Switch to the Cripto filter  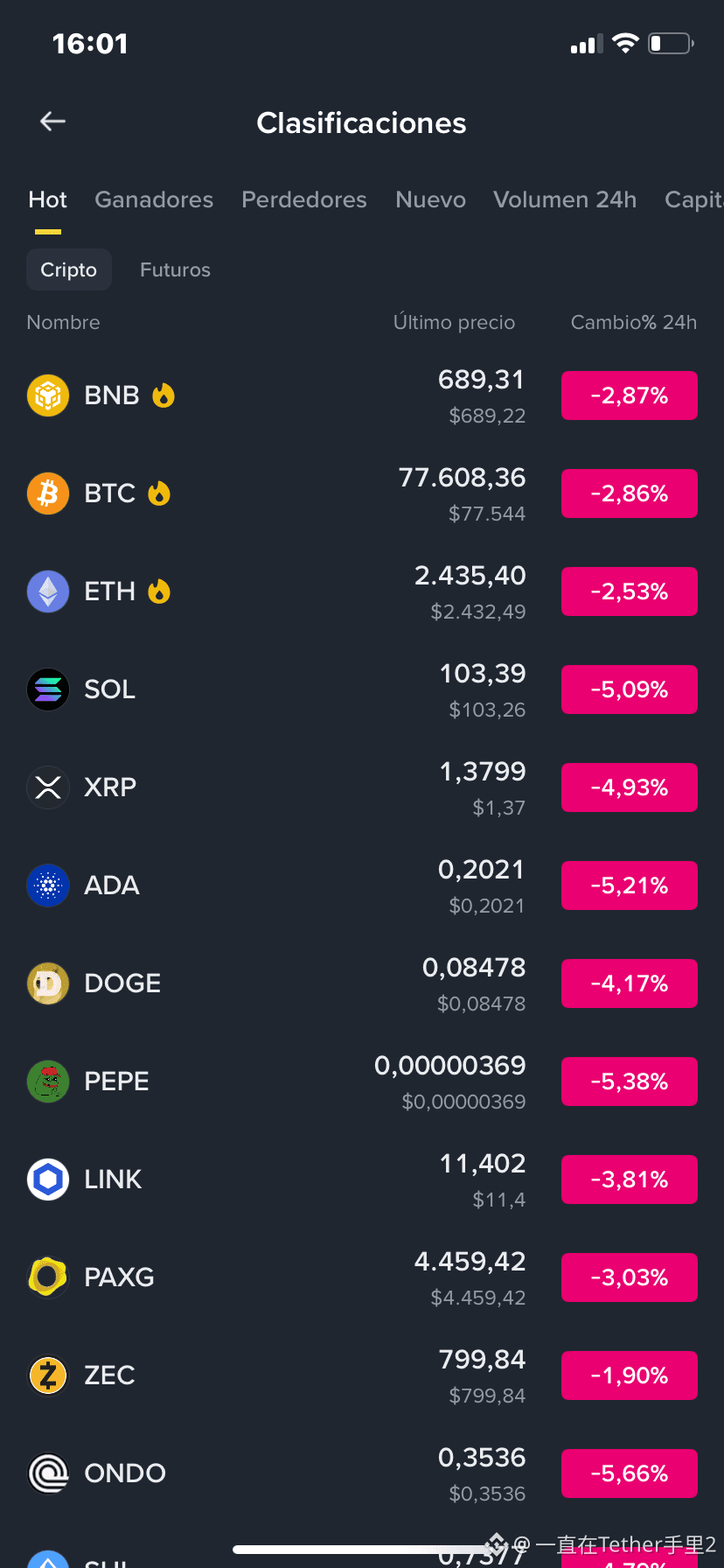[x=69, y=269]
